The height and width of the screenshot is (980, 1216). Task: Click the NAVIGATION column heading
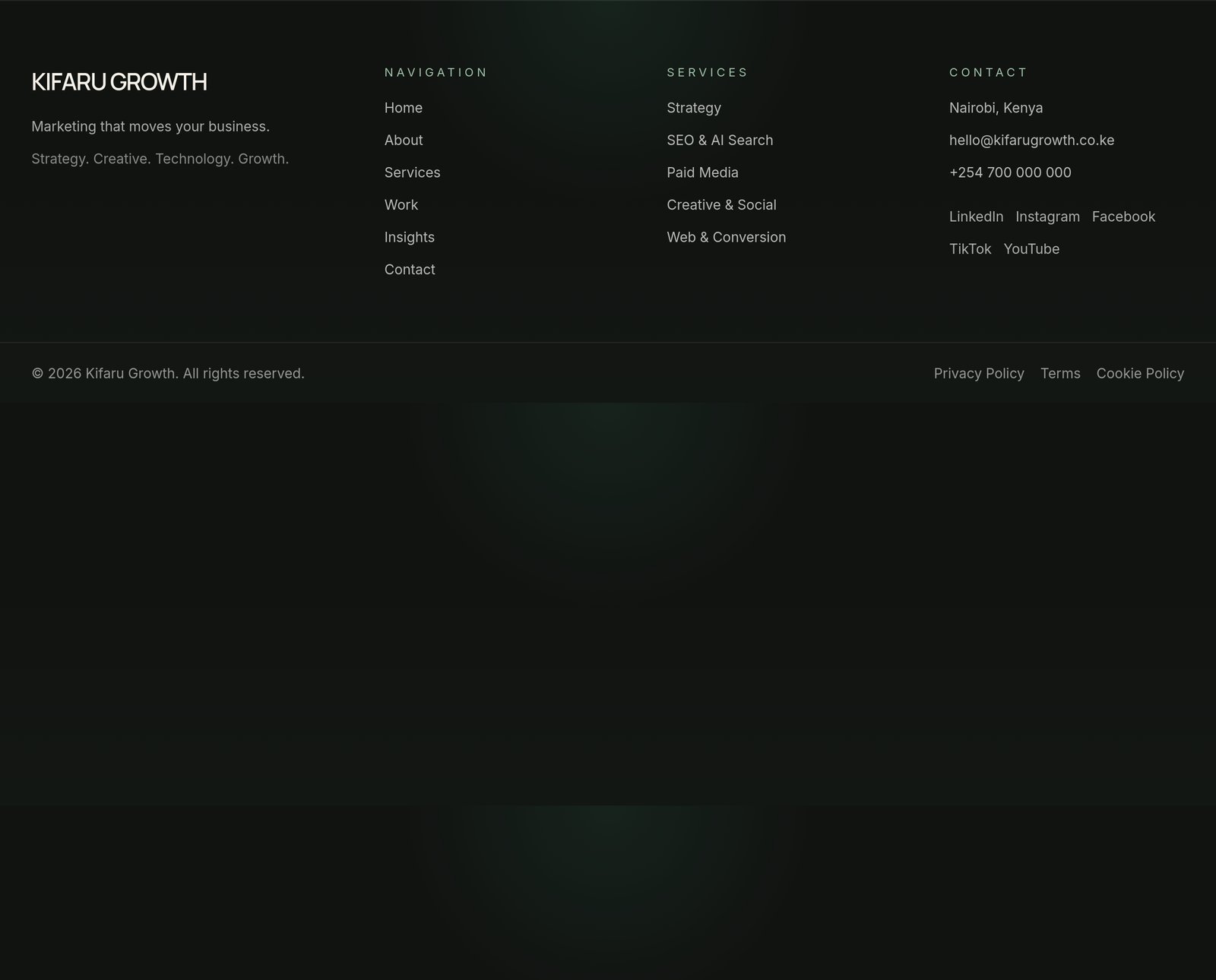tap(436, 72)
